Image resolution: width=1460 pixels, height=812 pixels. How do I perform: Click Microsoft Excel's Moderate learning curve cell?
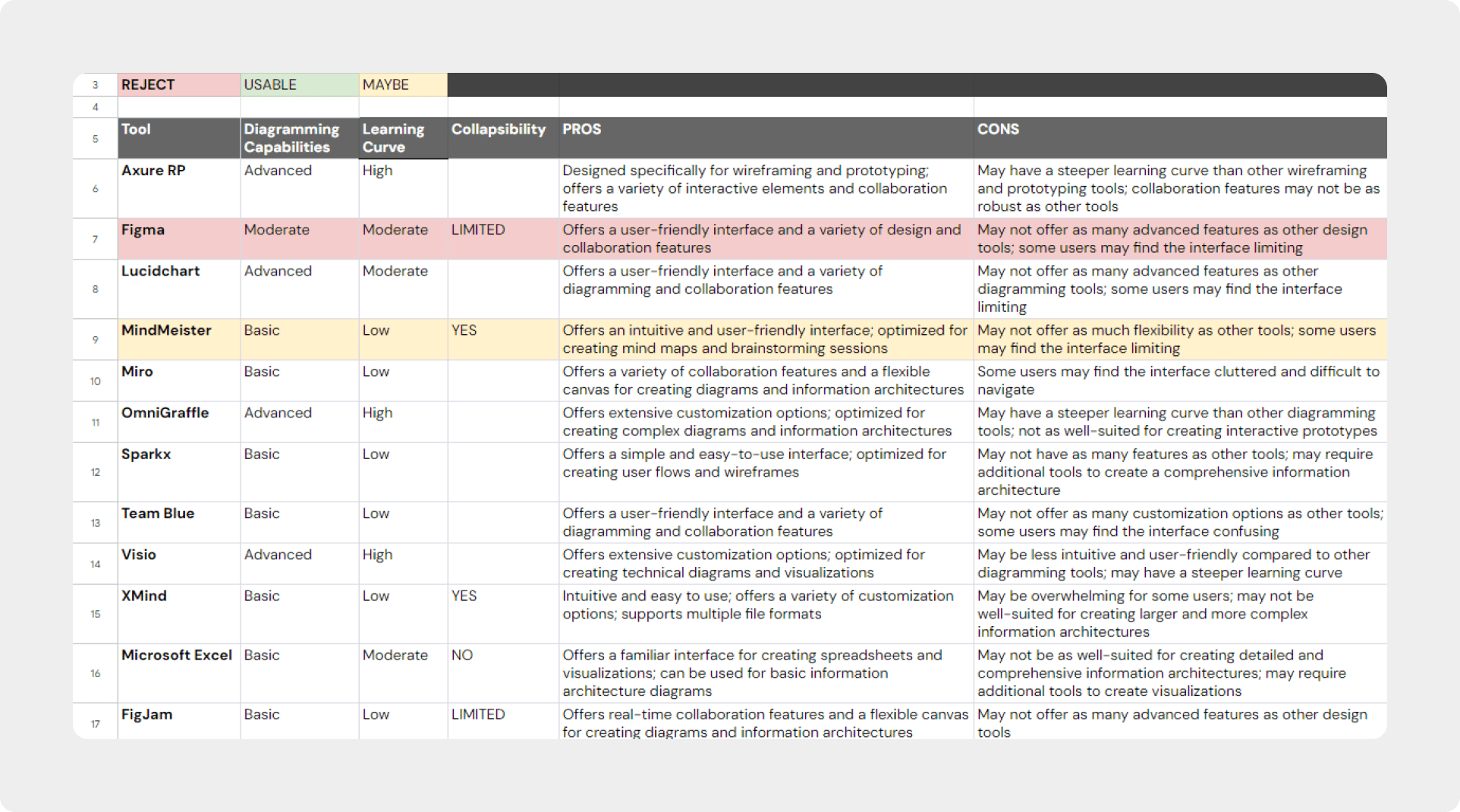(403, 673)
